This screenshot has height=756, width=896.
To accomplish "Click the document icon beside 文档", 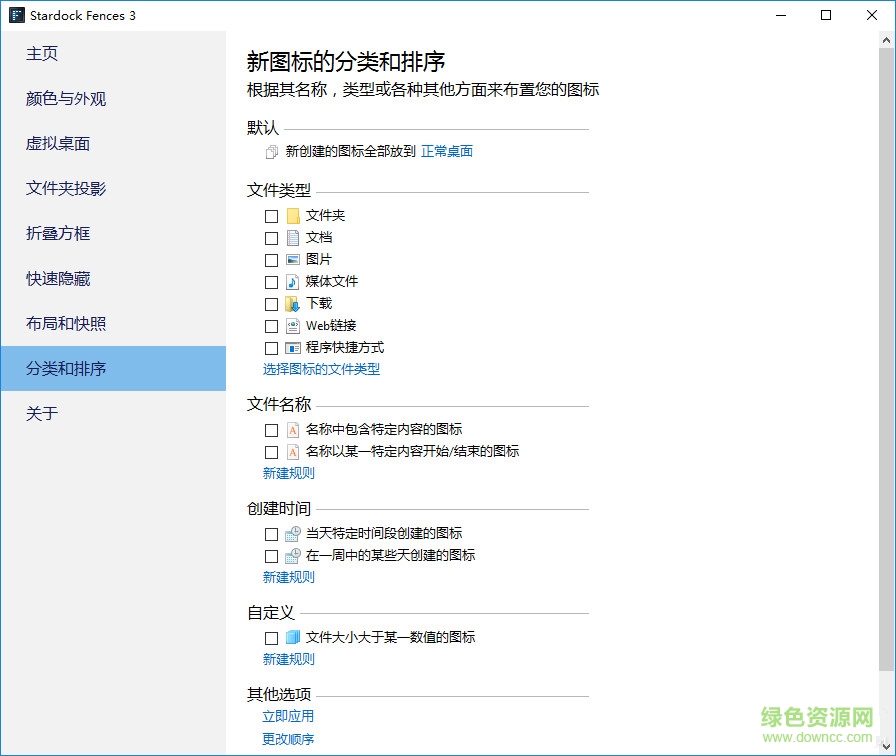I will (293, 238).
